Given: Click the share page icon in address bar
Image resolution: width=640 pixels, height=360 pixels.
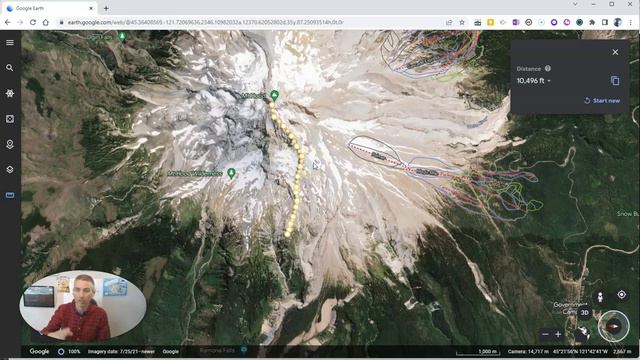Looking at the screenshot, I should click(x=449, y=22).
